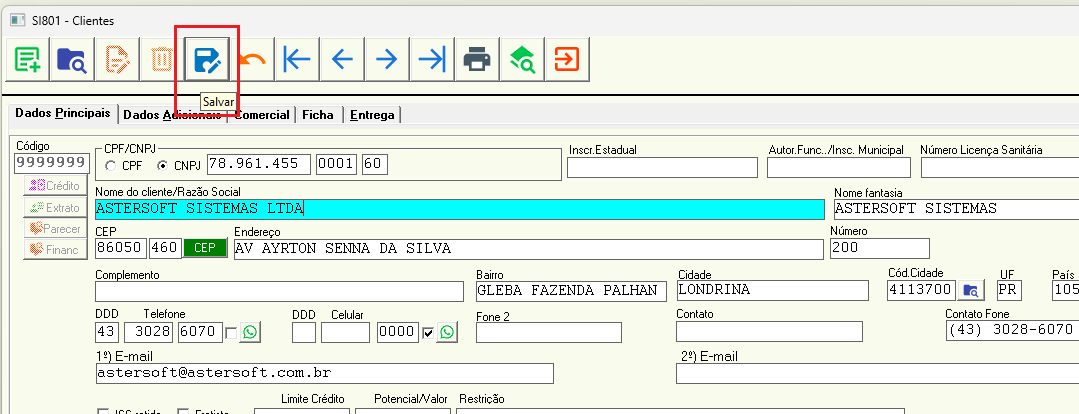Click the edit record toolbar icon

(117, 60)
